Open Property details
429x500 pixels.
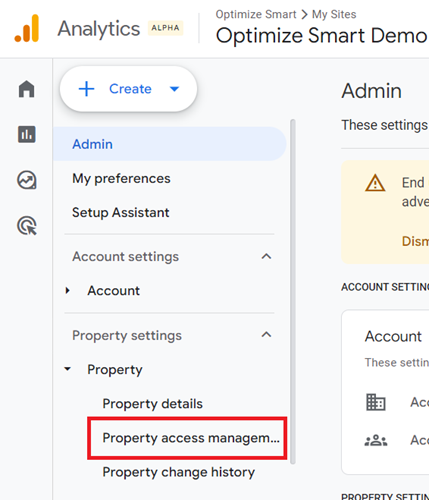pos(152,404)
